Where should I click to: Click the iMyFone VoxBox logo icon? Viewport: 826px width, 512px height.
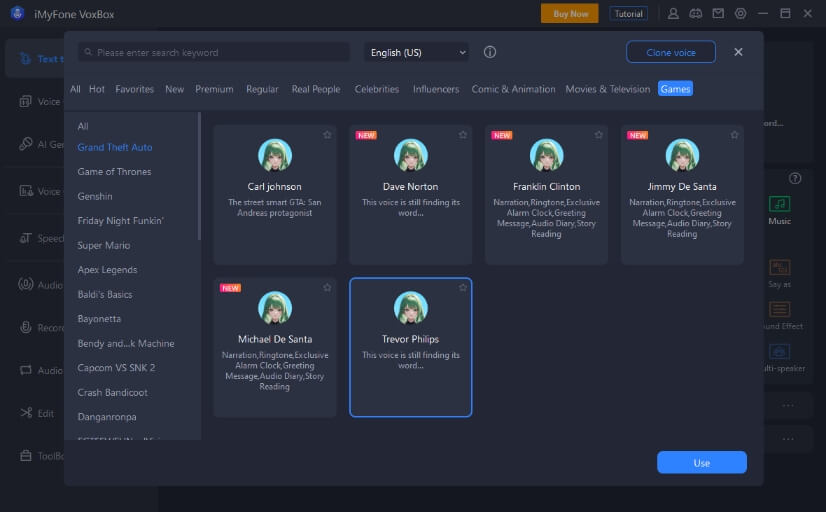click(17, 13)
